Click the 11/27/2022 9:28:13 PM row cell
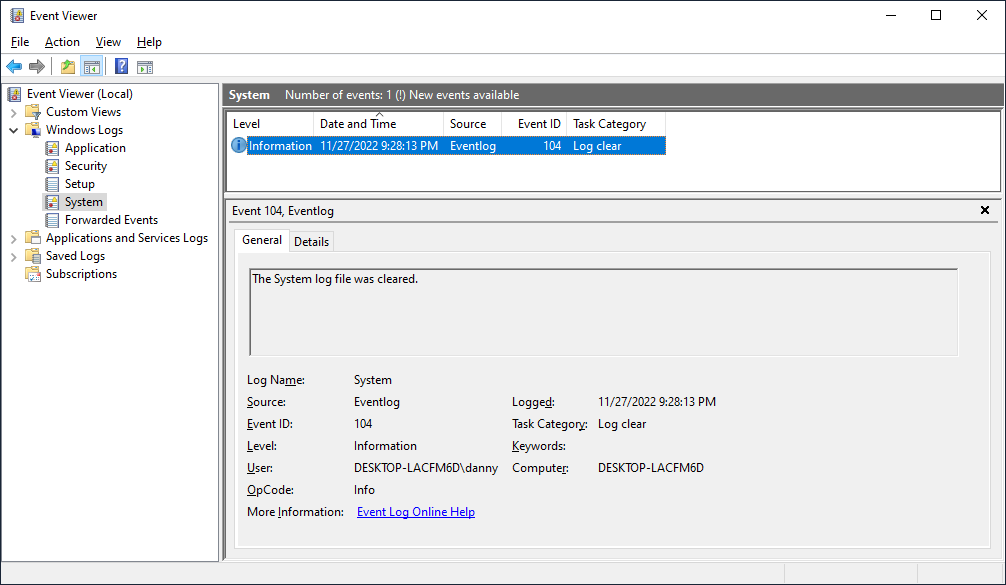Viewport: 1006px width, 585px height. [x=379, y=146]
